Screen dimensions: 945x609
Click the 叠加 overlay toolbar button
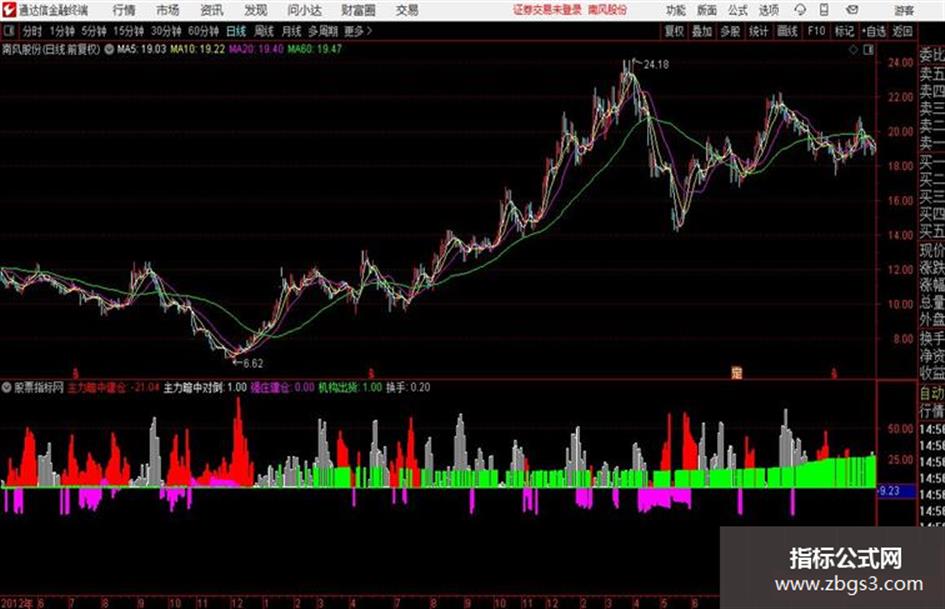(x=702, y=31)
